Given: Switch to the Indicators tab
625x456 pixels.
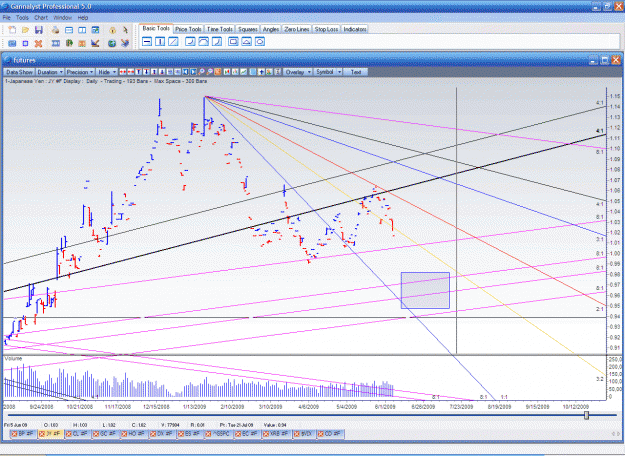Looking at the screenshot, I should tap(354, 29).
